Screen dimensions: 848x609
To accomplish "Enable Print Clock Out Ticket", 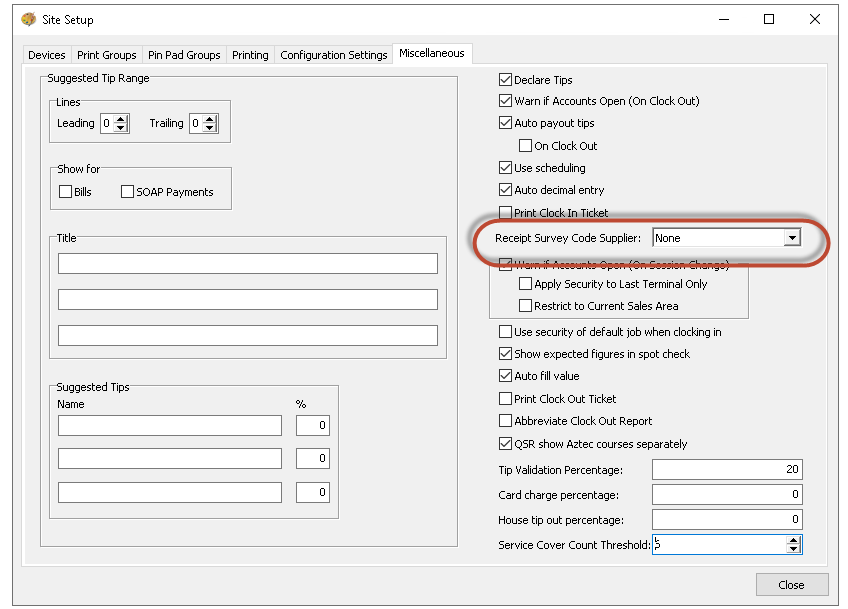I will coord(505,399).
